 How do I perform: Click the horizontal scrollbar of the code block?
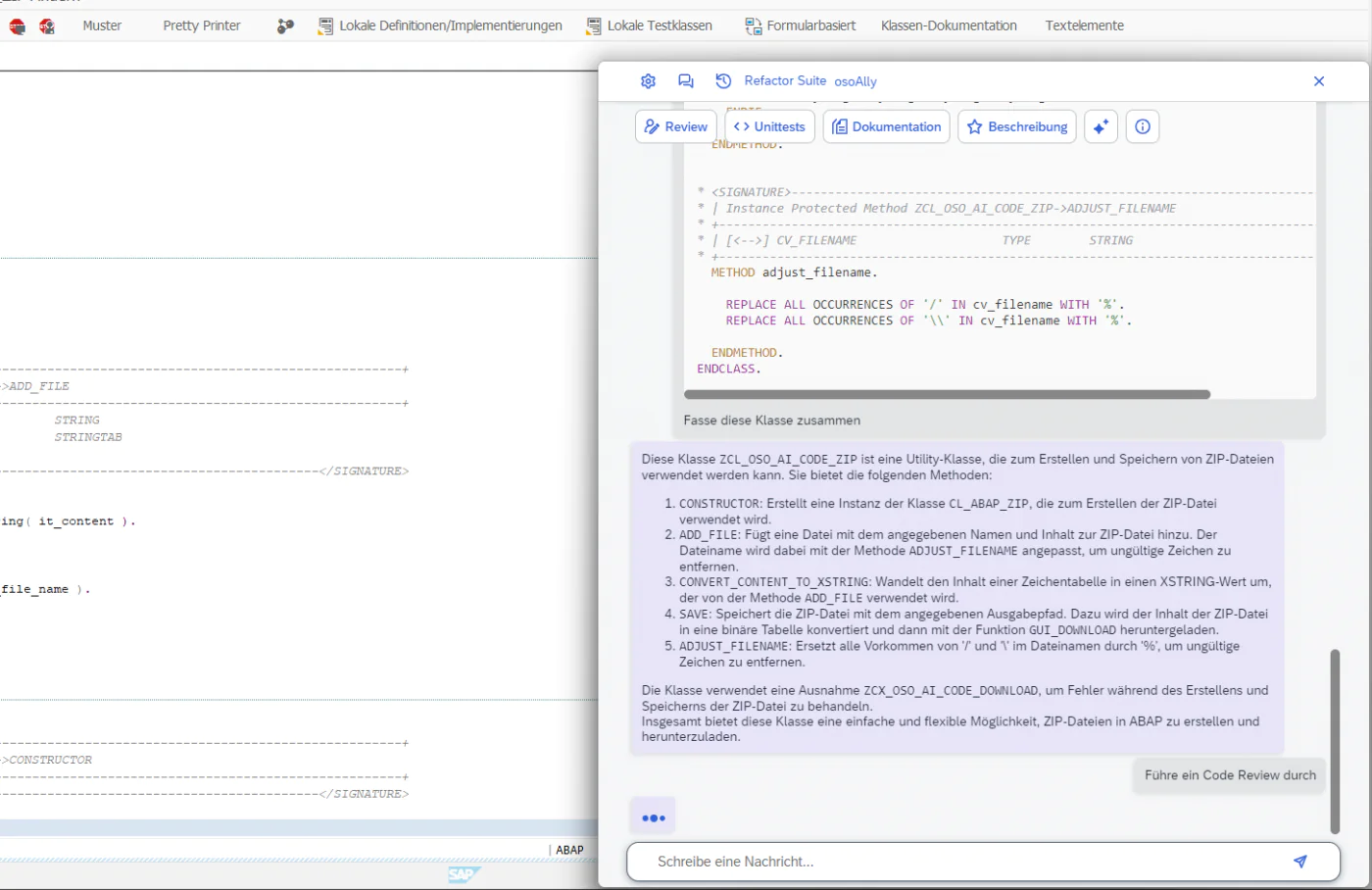pos(947,394)
